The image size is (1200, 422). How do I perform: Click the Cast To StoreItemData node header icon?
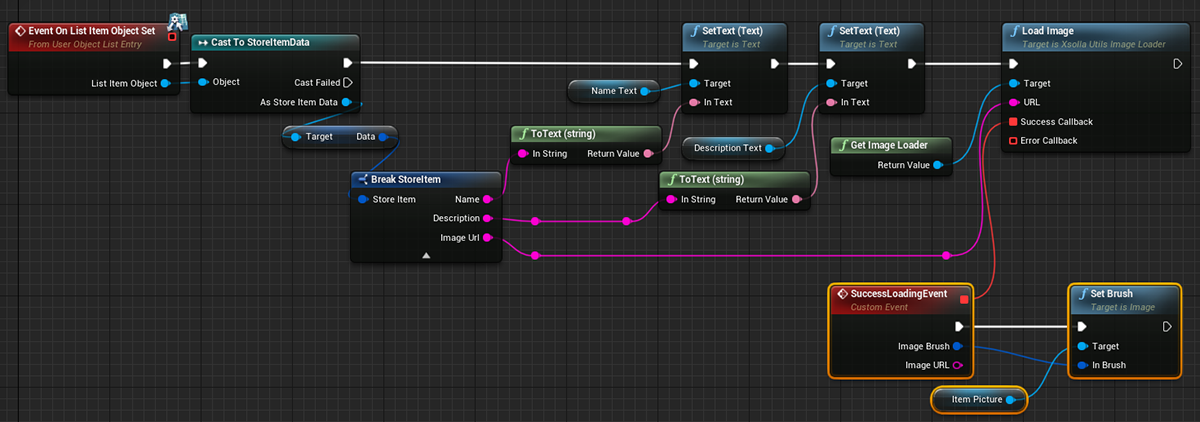201,43
